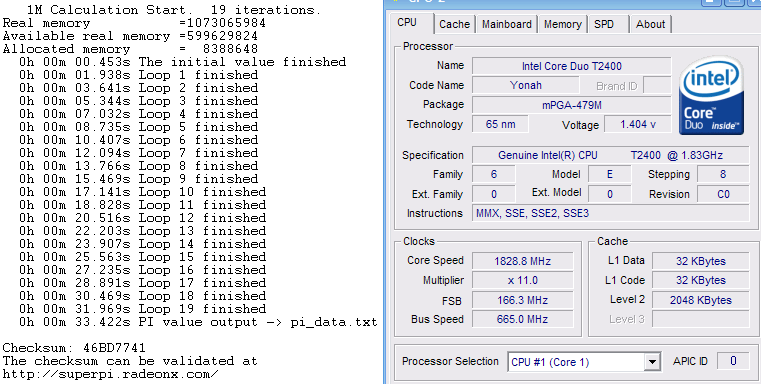The image size is (761, 384).
Task: Click the Level 2 value 2048 KBytes
Action: coord(701,300)
